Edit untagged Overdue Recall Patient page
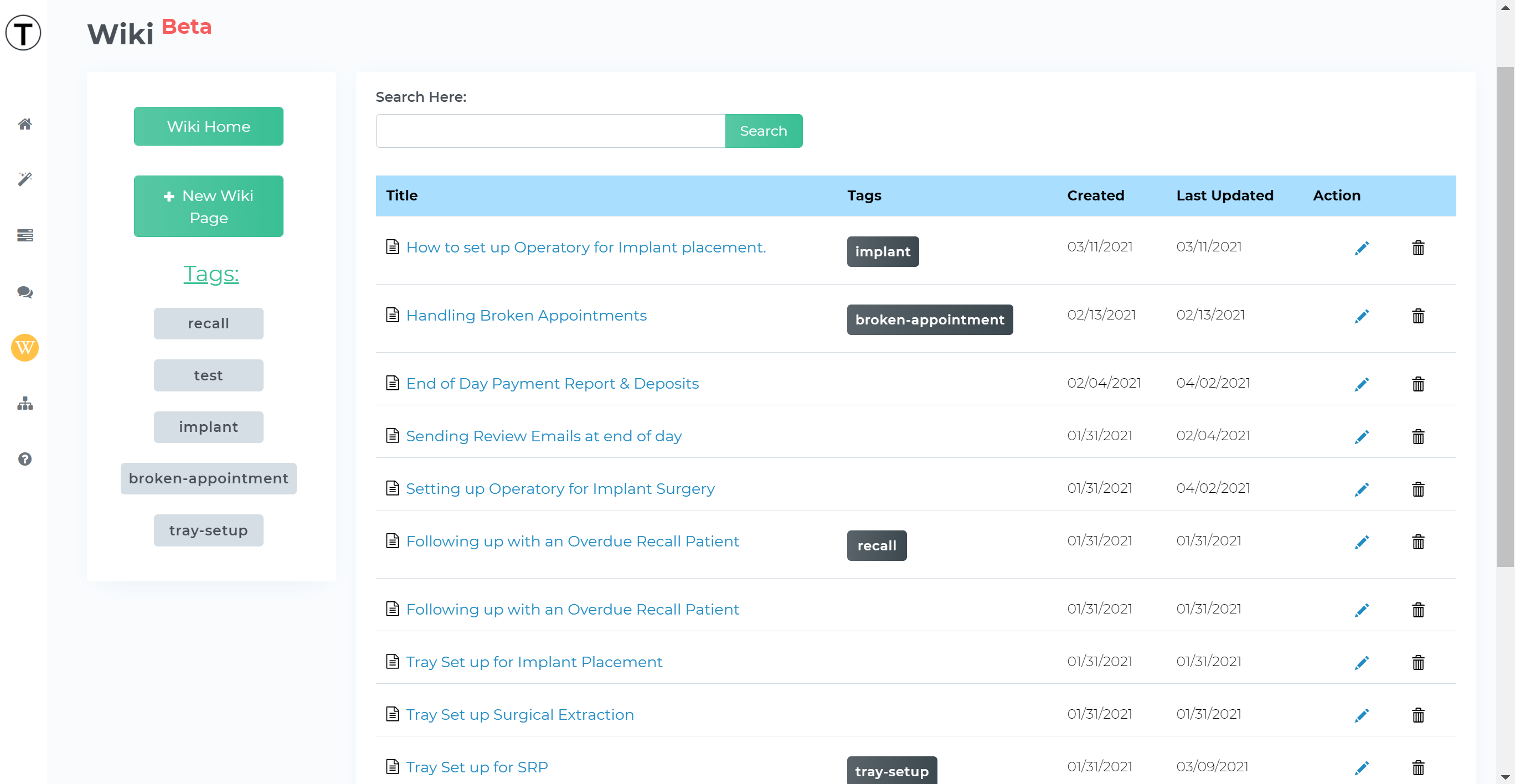Viewport: 1515px width, 784px height. (x=1362, y=611)
